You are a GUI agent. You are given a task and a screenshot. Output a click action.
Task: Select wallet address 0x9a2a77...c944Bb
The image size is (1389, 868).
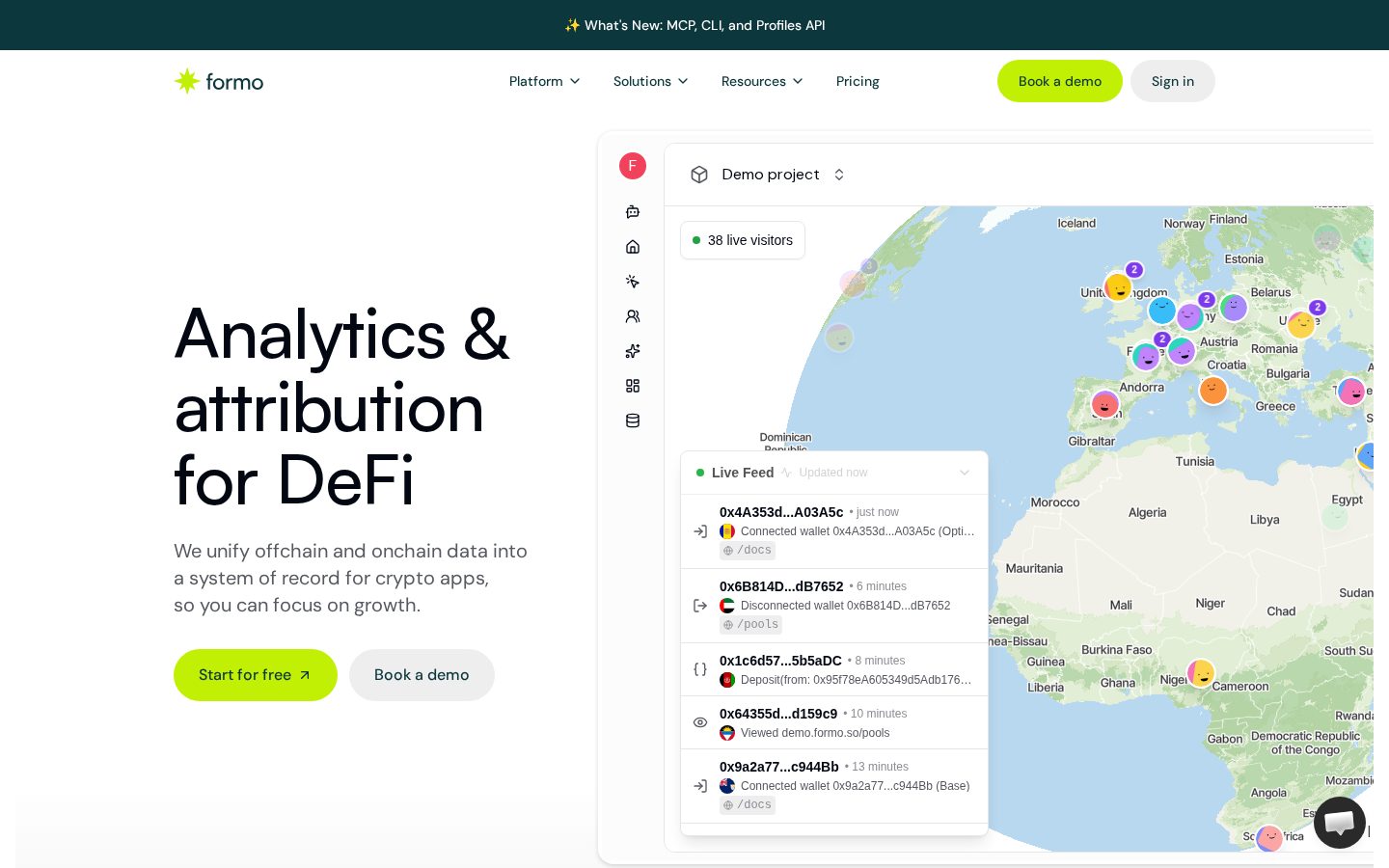click(x=779, y=767)
